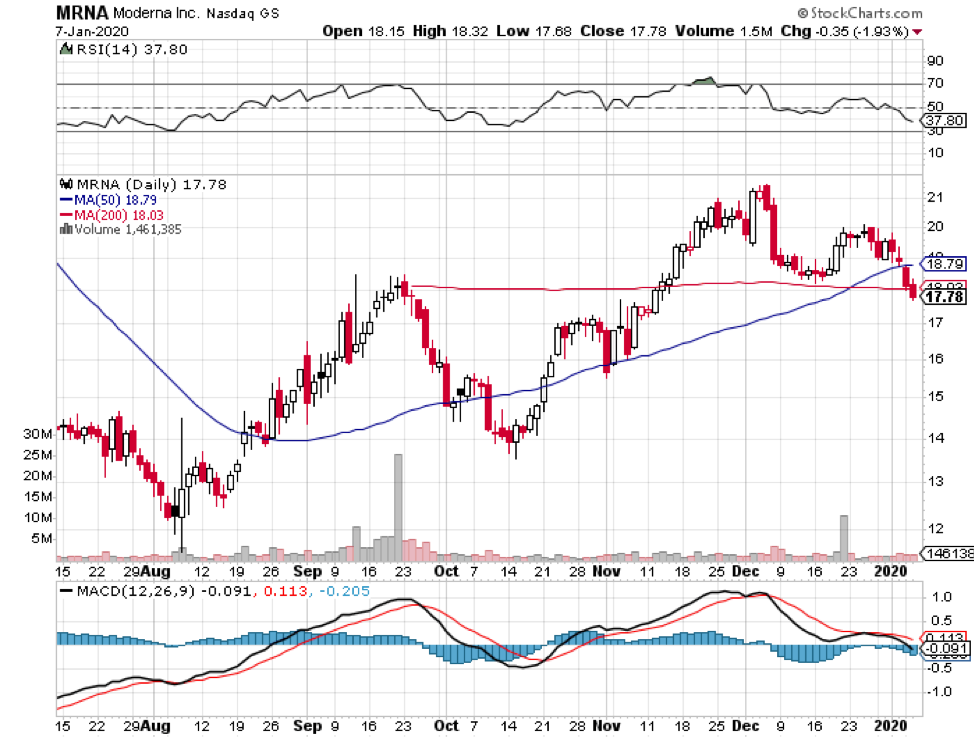This screenshot has width=974, height=737.
Task: Click the 90 label on RSI axis
Action: (x=935, y=60)
